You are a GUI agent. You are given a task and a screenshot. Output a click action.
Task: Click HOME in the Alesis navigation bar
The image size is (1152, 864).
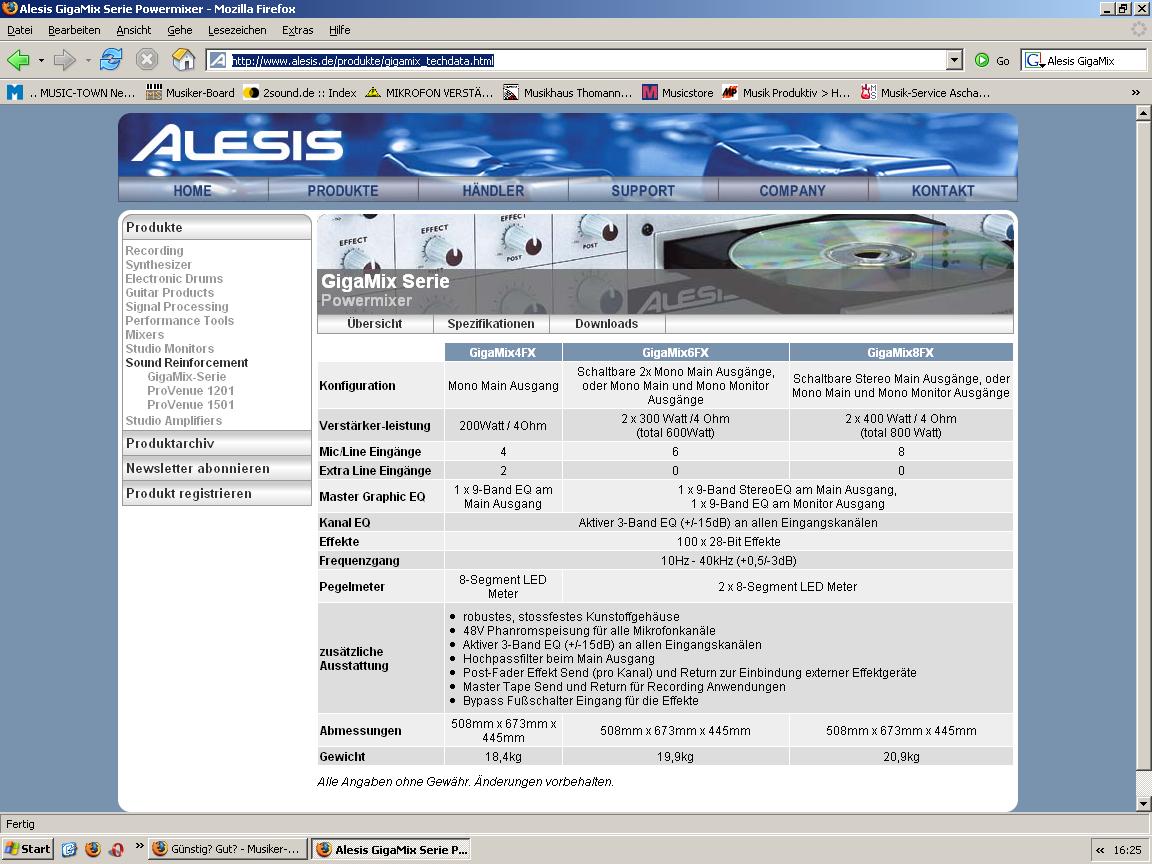click(192, 190)
